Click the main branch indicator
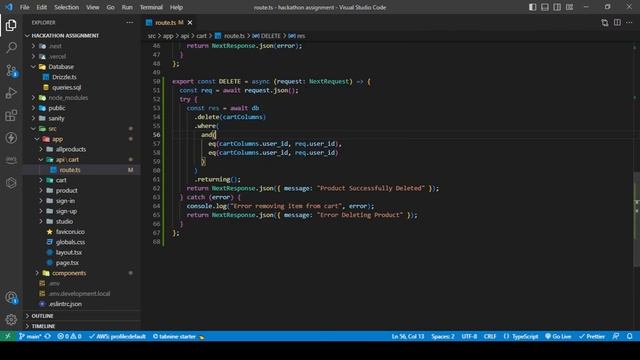 [30, 336]
